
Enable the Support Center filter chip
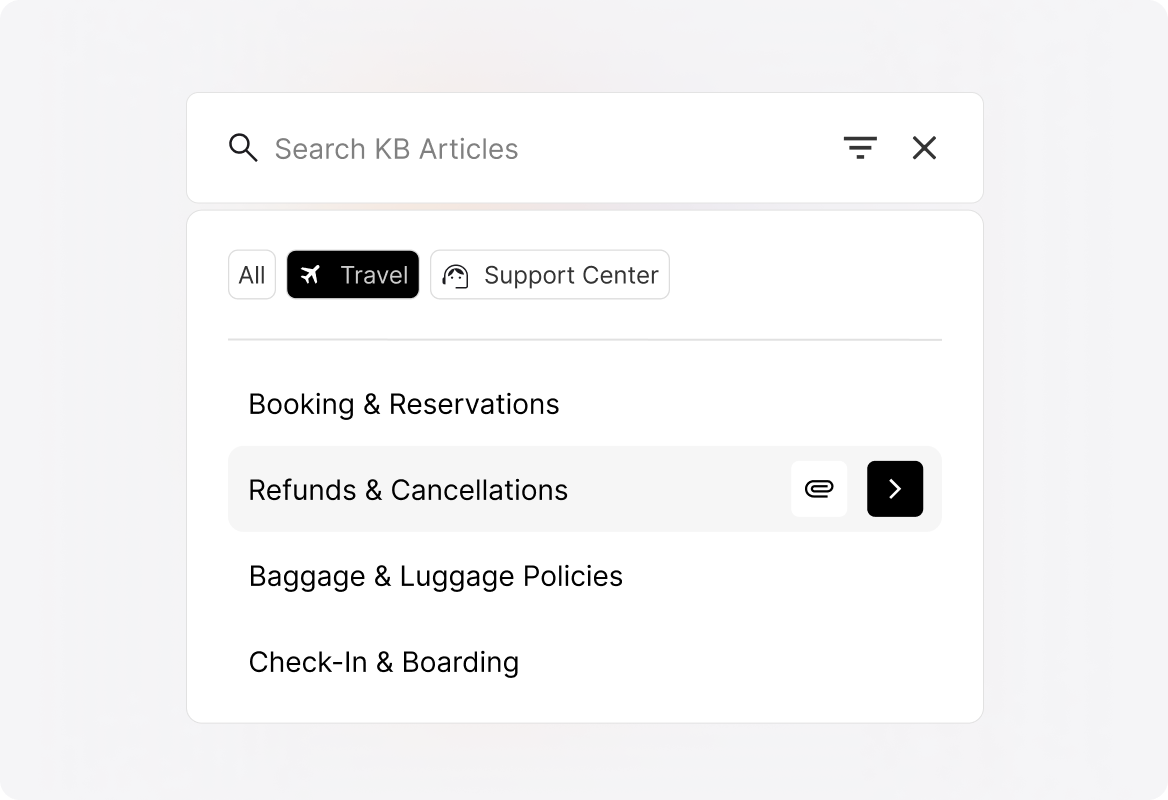pyautogui.click(x=549, y=274)
